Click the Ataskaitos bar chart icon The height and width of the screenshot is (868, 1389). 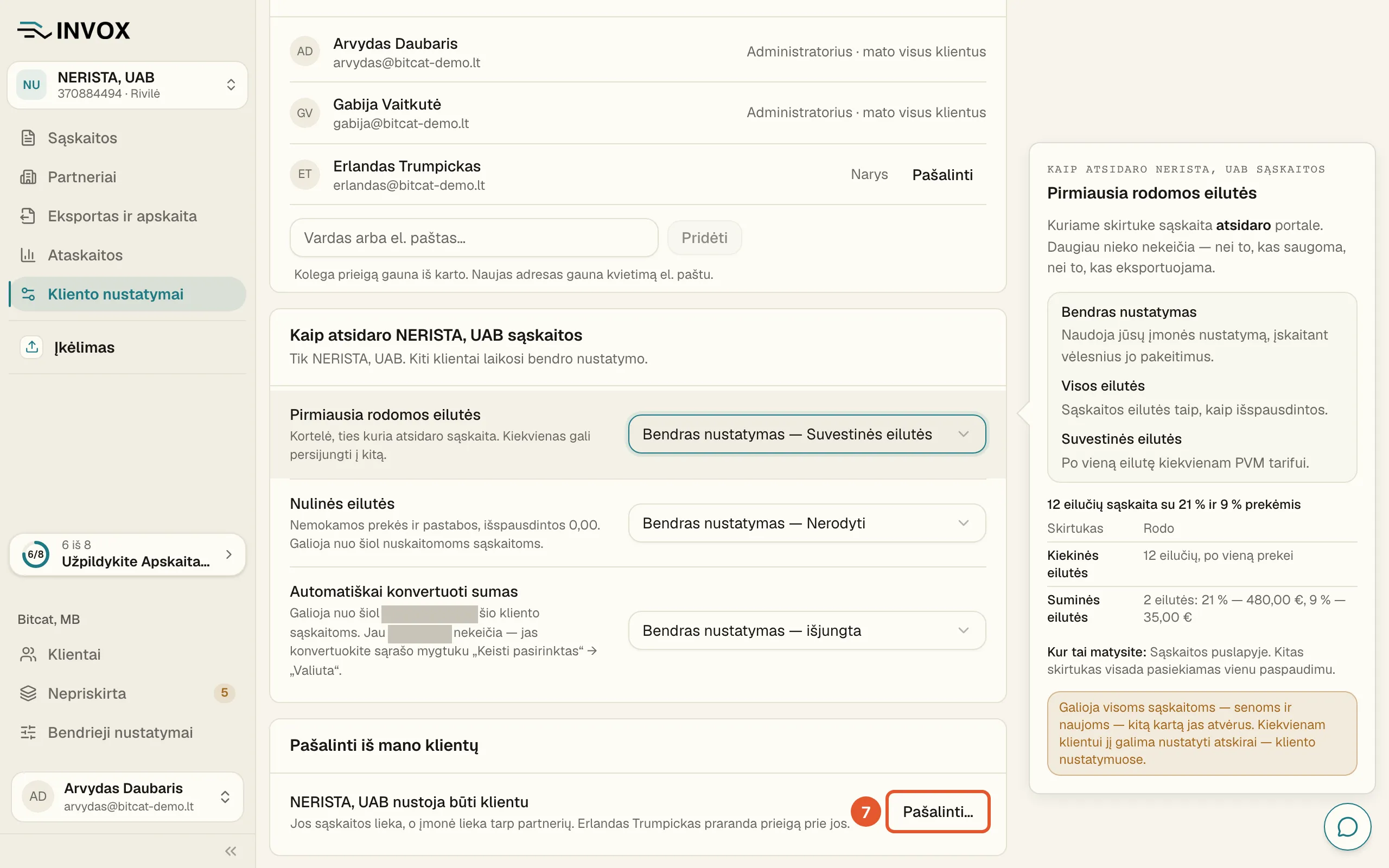pos(28,255)
